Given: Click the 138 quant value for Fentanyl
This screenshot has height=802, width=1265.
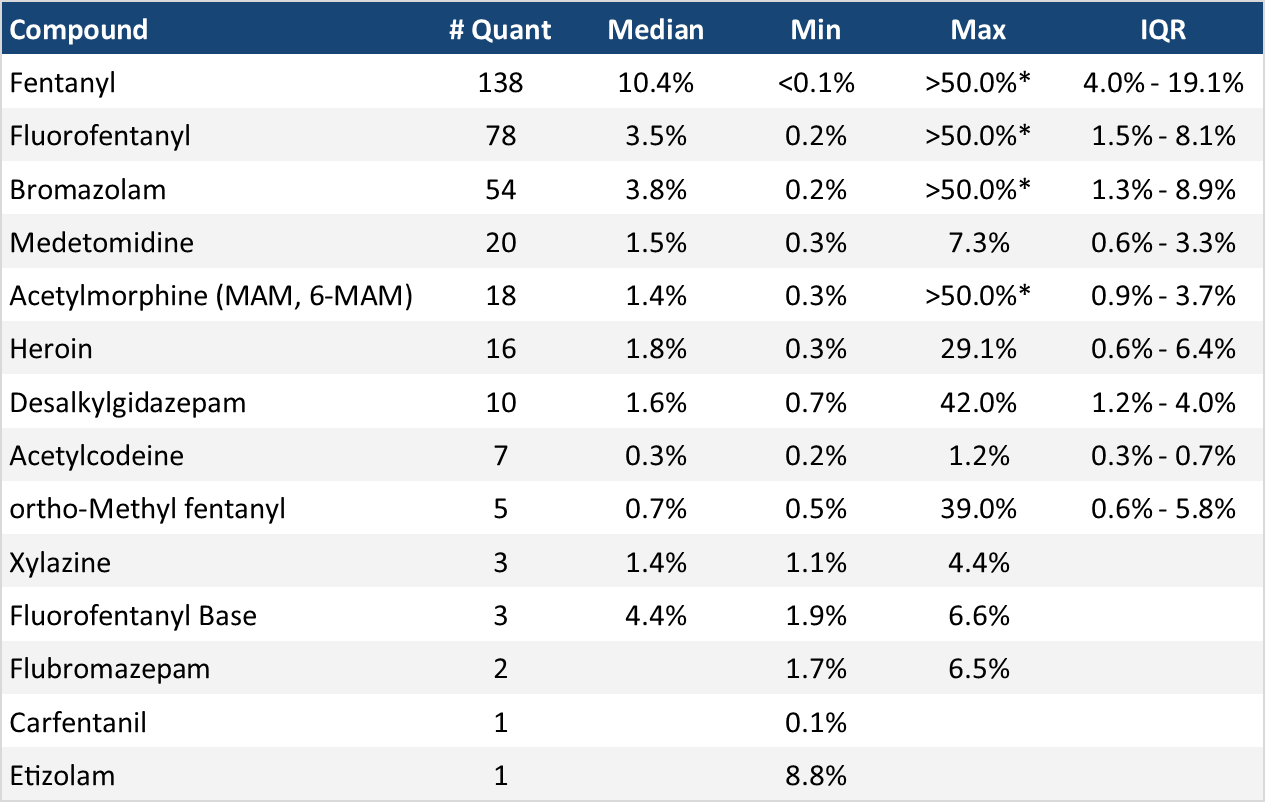Looking at the screenshot, I should coord(499,82).
